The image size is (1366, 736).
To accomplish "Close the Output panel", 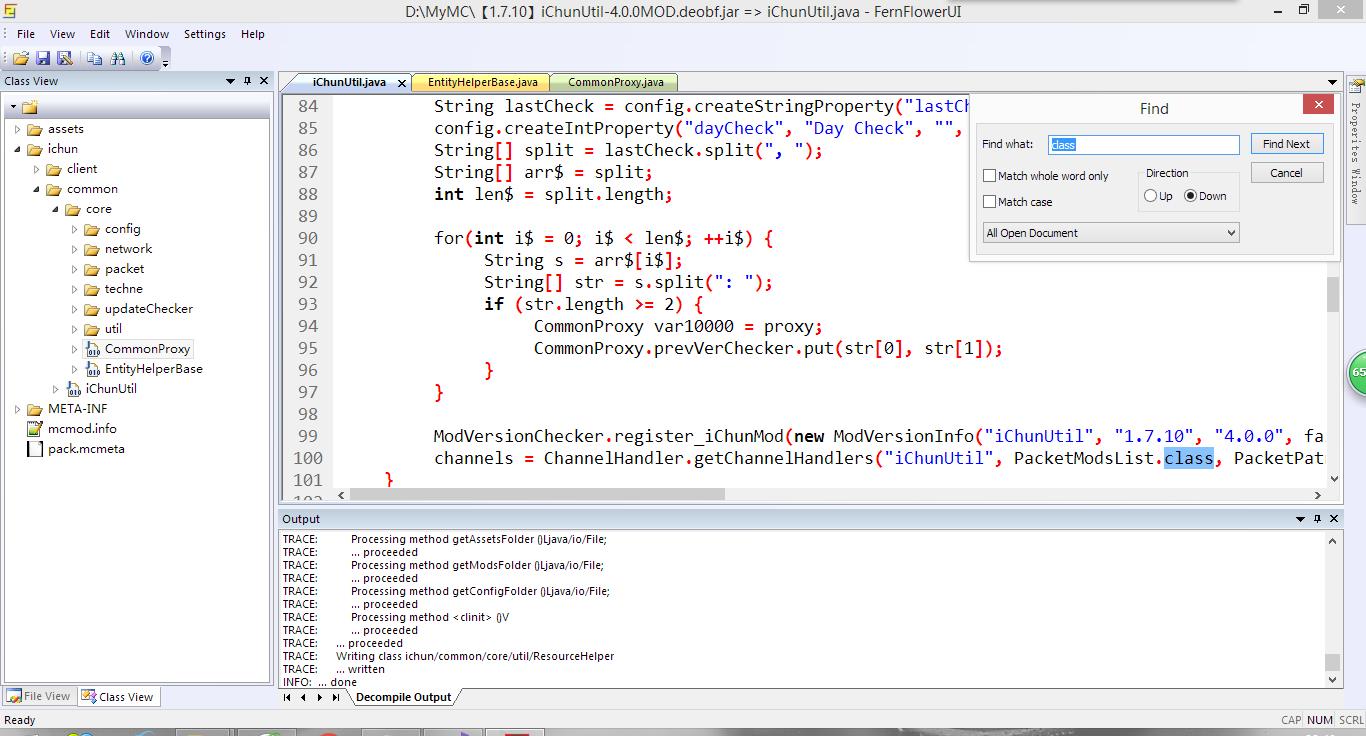I will [1334, 519].
